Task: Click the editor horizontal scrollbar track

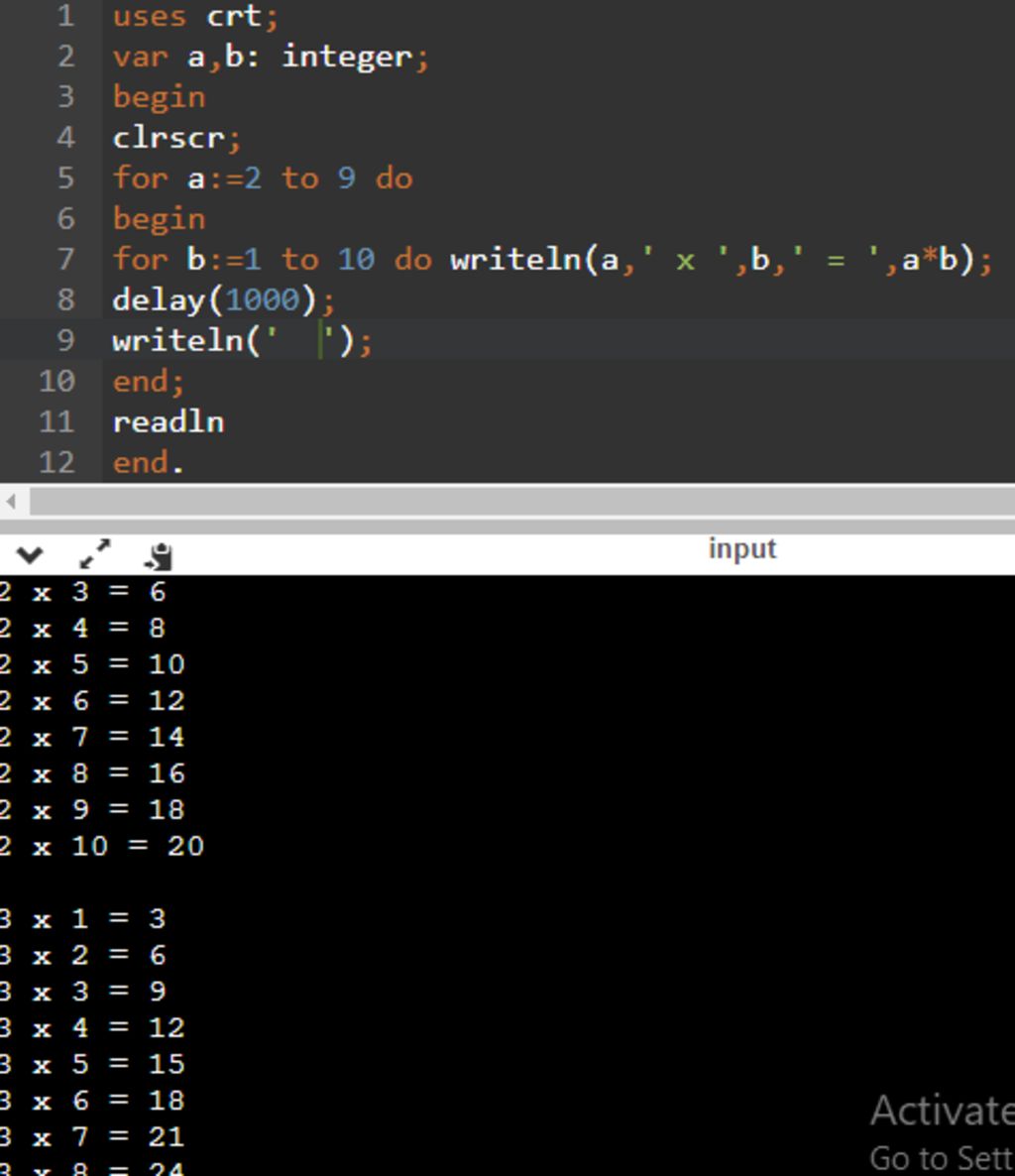Action: coord(521,501)
